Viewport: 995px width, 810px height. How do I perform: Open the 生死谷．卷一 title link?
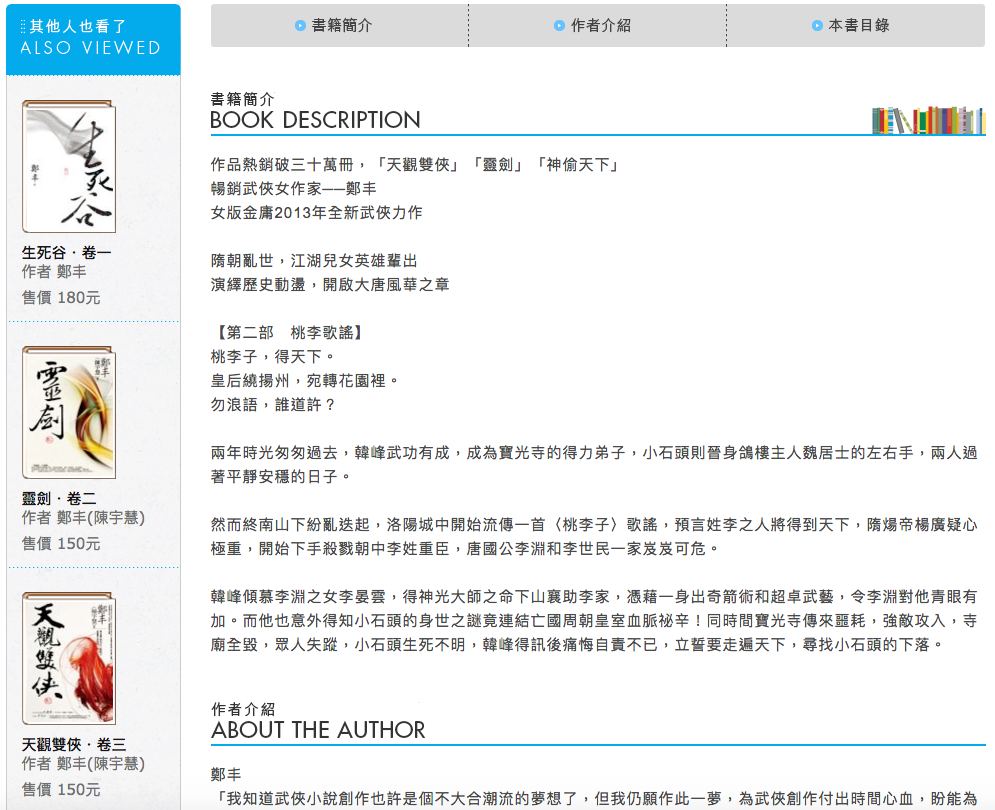coord(67,253)
